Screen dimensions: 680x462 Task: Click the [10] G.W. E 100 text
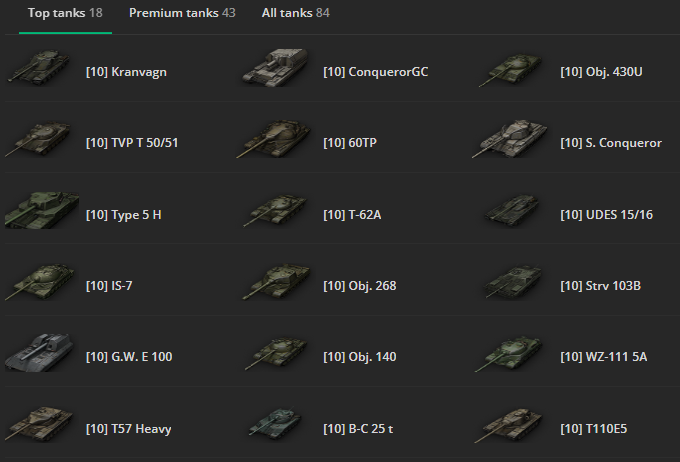click(129, 357)
